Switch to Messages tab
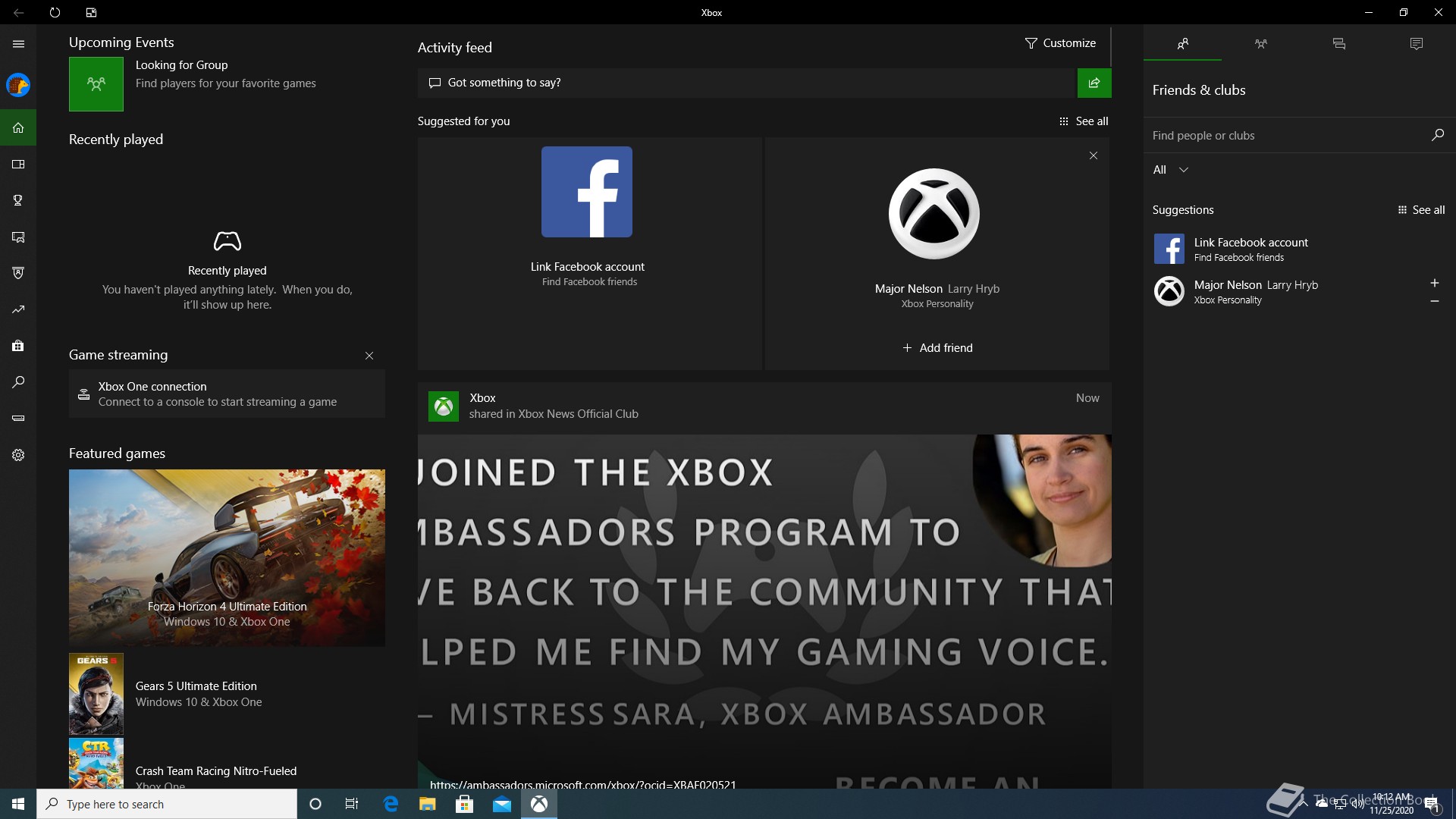Viewport: 1456px width, 819px height. pyautogui.click(x=1338, y=43)
